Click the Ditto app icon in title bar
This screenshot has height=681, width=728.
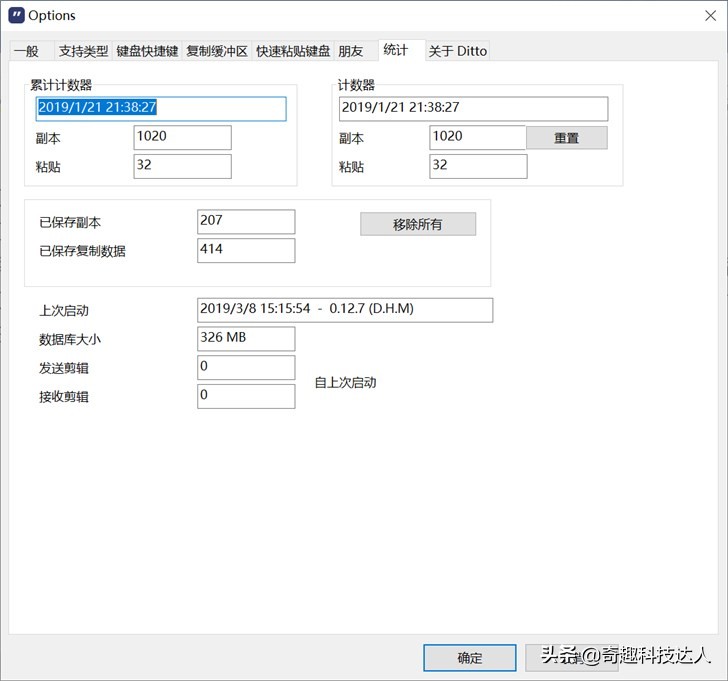(x=16, y=15)
